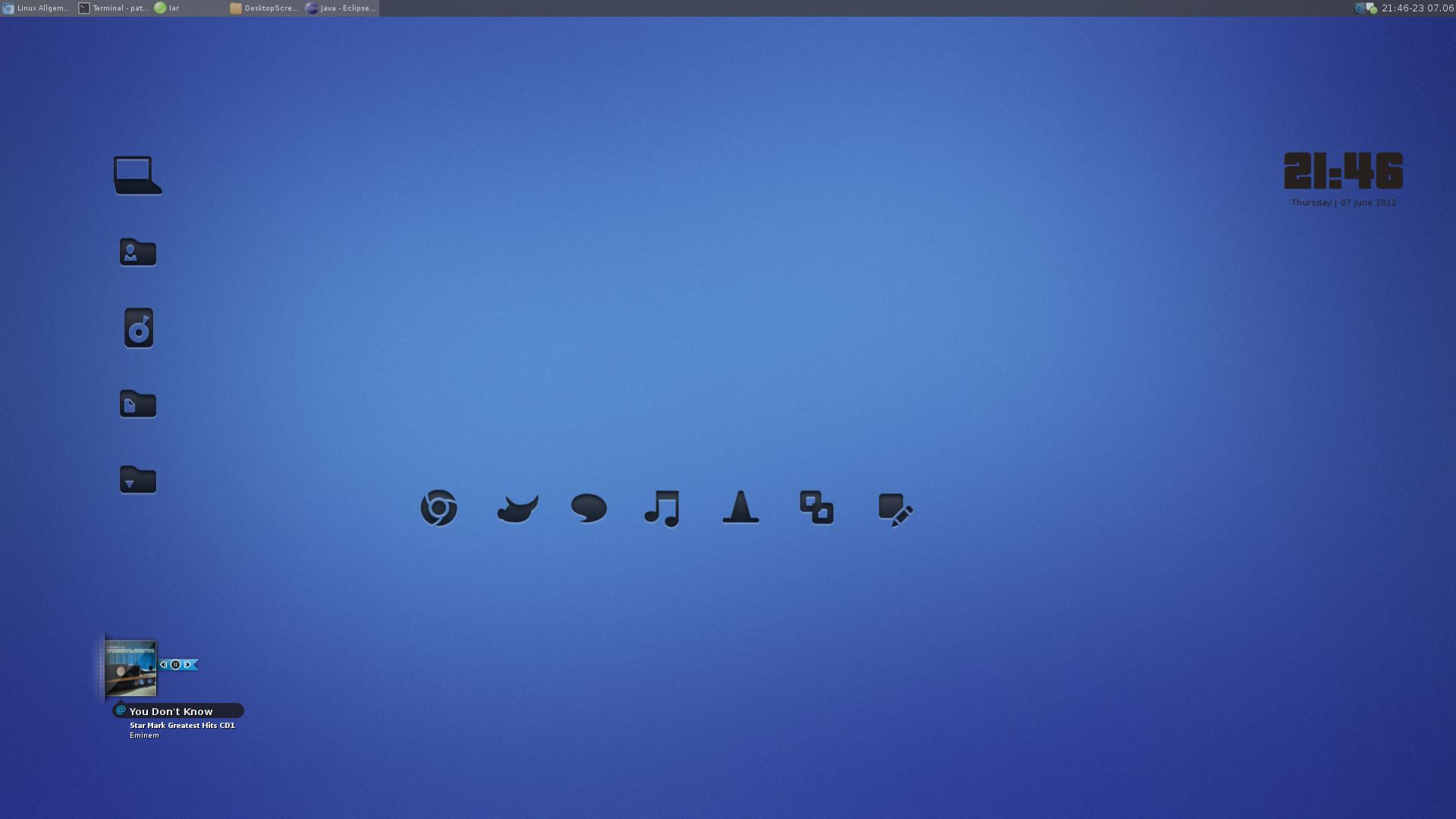Open the Chrome browser launcher icon
Screen dimensions: 1456x819
click(x=439, y=508)
